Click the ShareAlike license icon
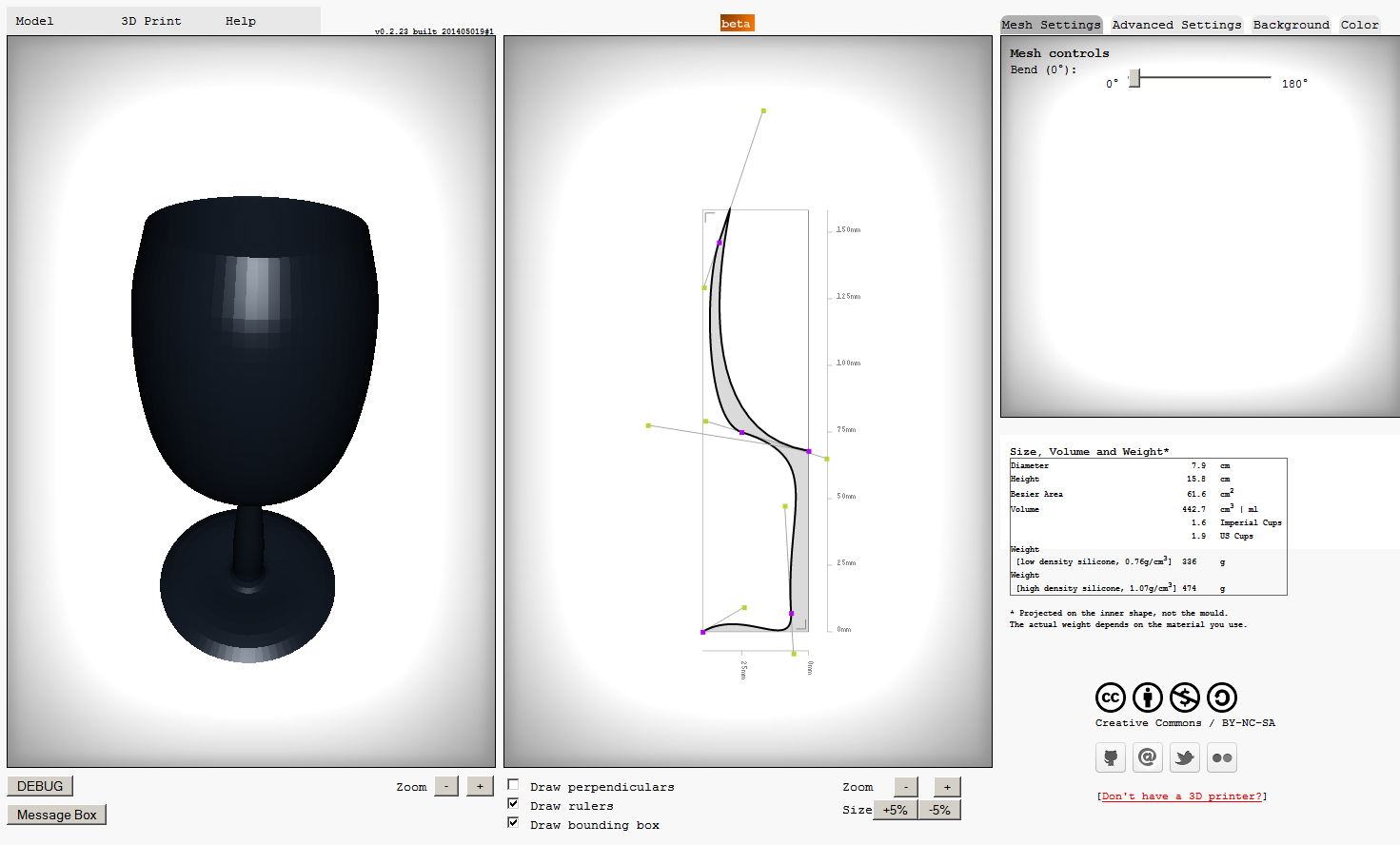The width and height of the screenshot is (1400, 845). [1222, 698]
